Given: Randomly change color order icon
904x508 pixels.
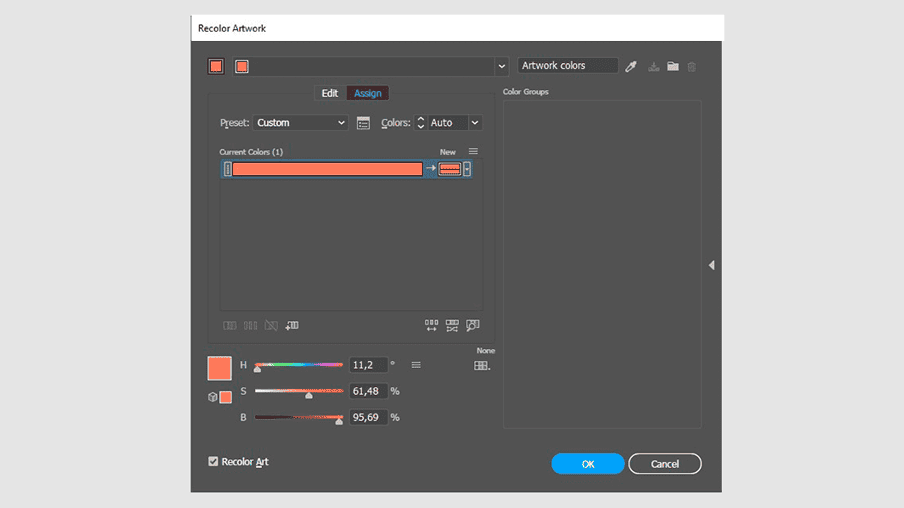Looking at the screenshot, I should 431,325.
